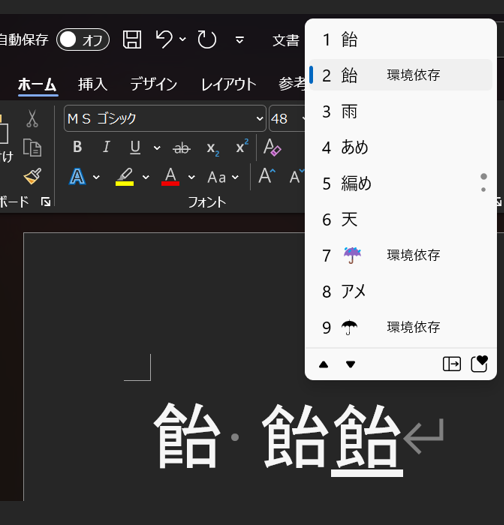504x525 pixels.
Task: Open the clipboard group dialog launcher
Action: point(46,202)
